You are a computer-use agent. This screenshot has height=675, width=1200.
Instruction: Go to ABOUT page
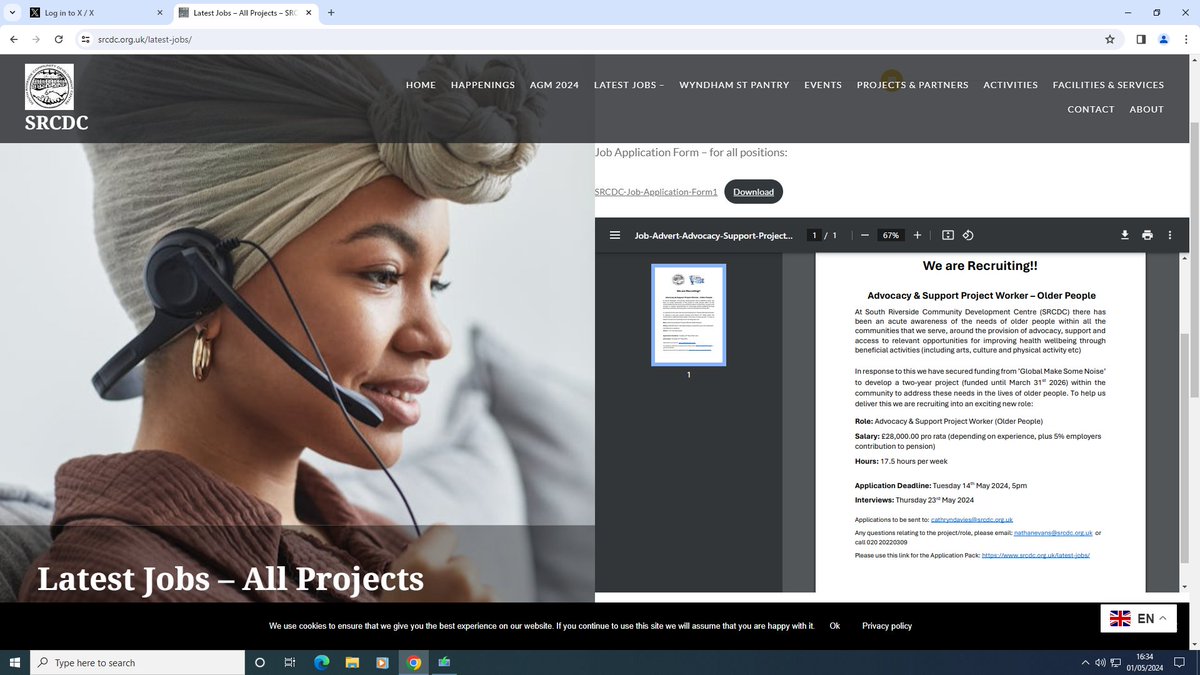(1147, 109)
